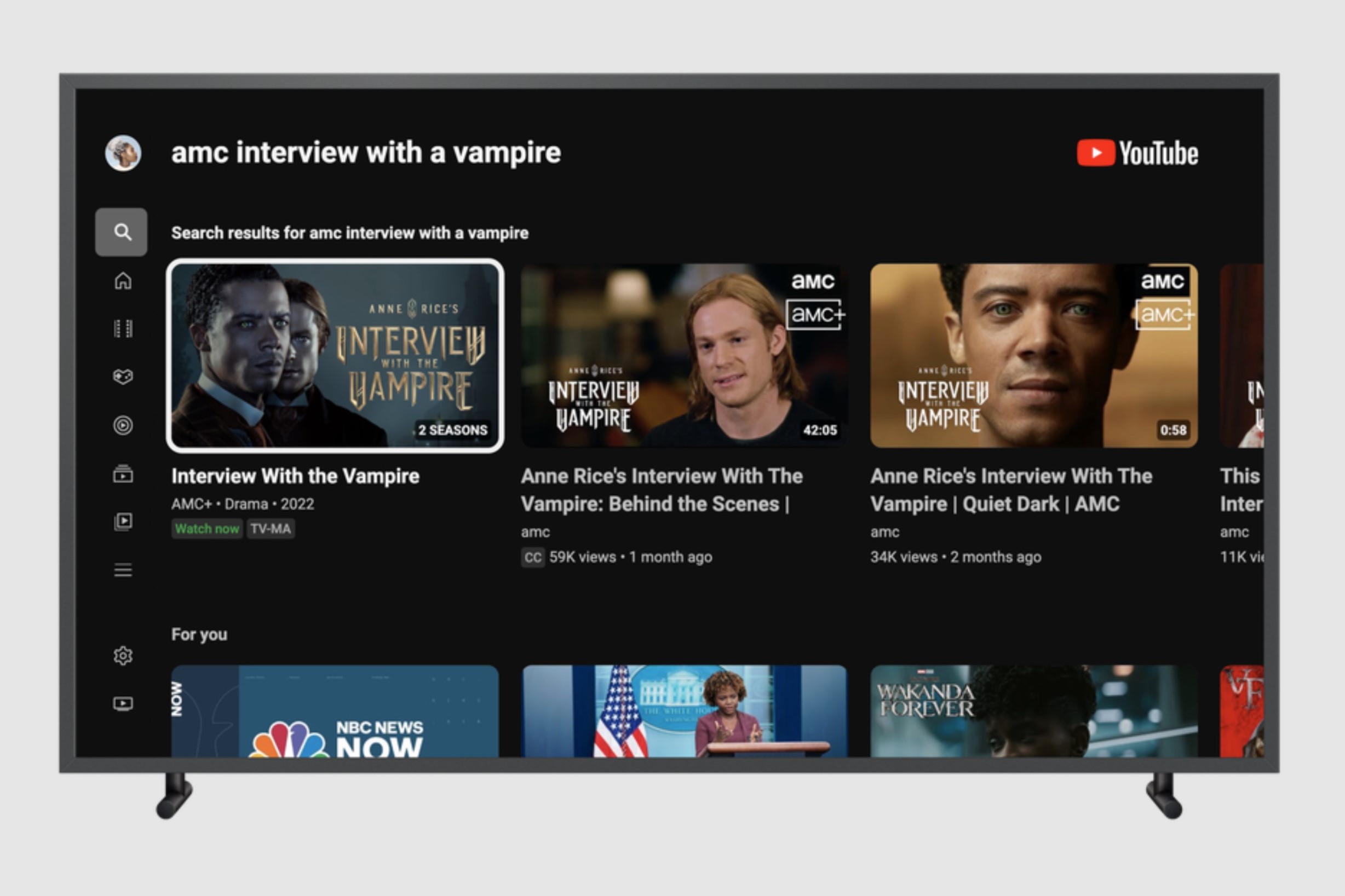
Task: Select the 'Watch now' button for Interview With the Vampire
Action: pos(207,529)
